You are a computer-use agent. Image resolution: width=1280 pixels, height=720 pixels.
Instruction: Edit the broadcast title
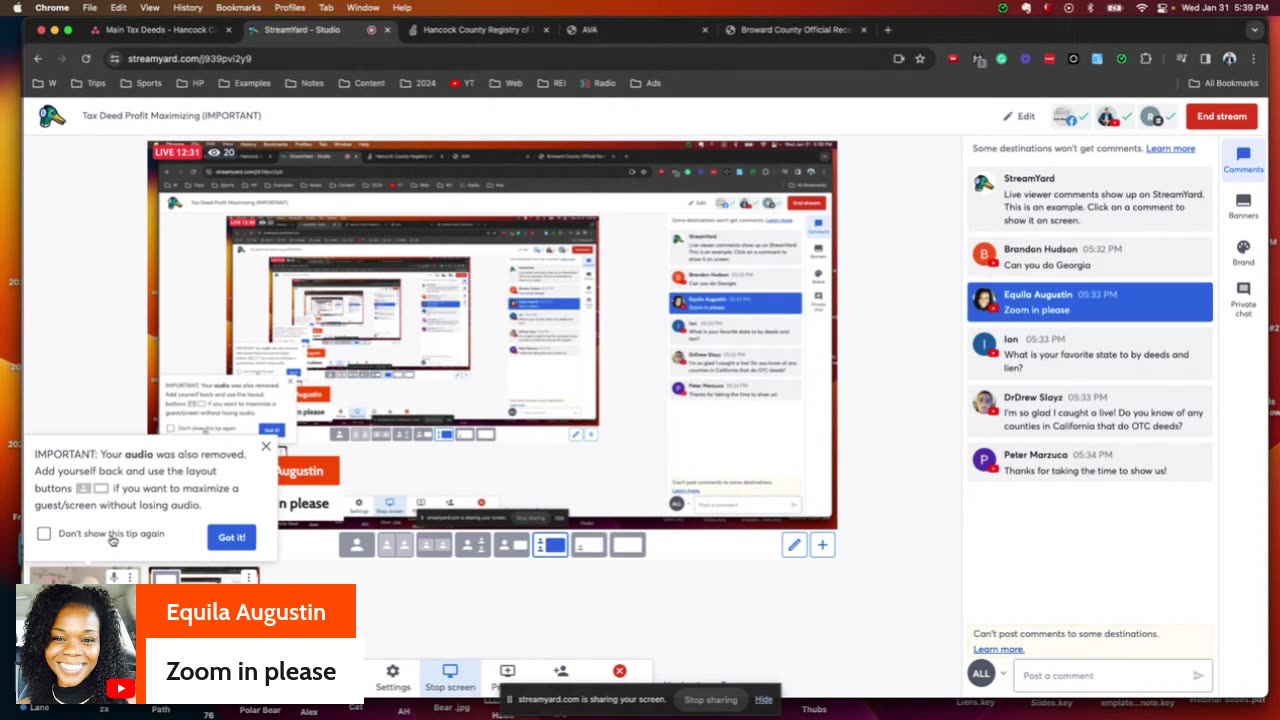1019,116
